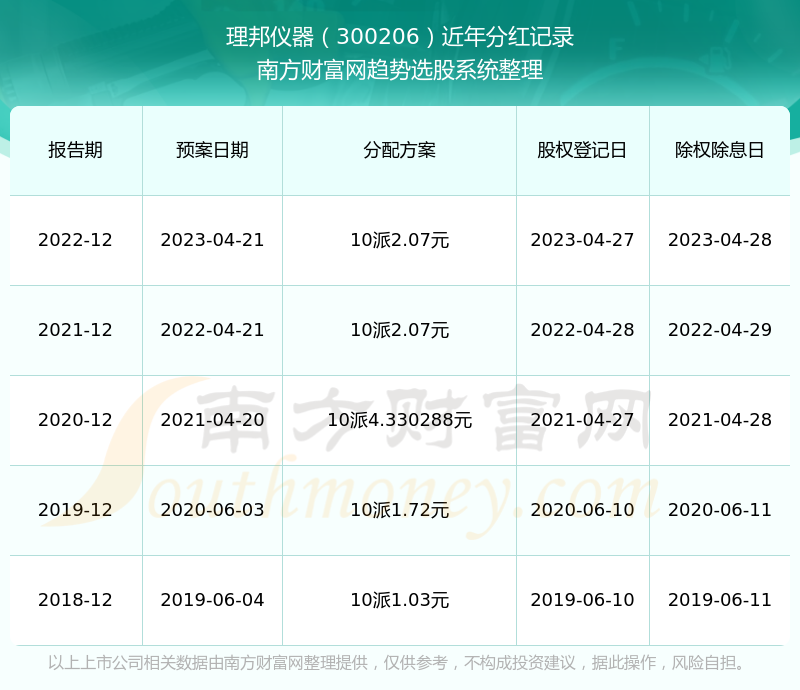Select the plan 10派1.03元
The image size is (800, 690).
pyautogui.click(x=399, y=600)
